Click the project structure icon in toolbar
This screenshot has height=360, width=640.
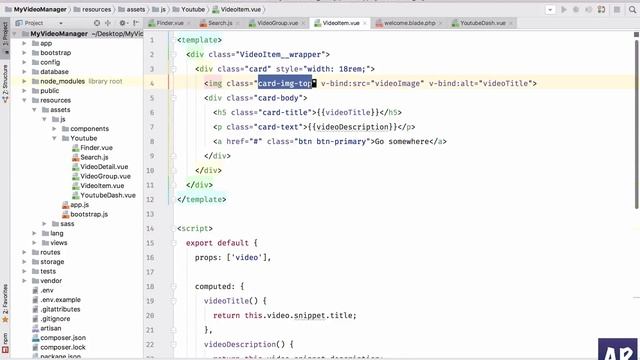point(601,9)
